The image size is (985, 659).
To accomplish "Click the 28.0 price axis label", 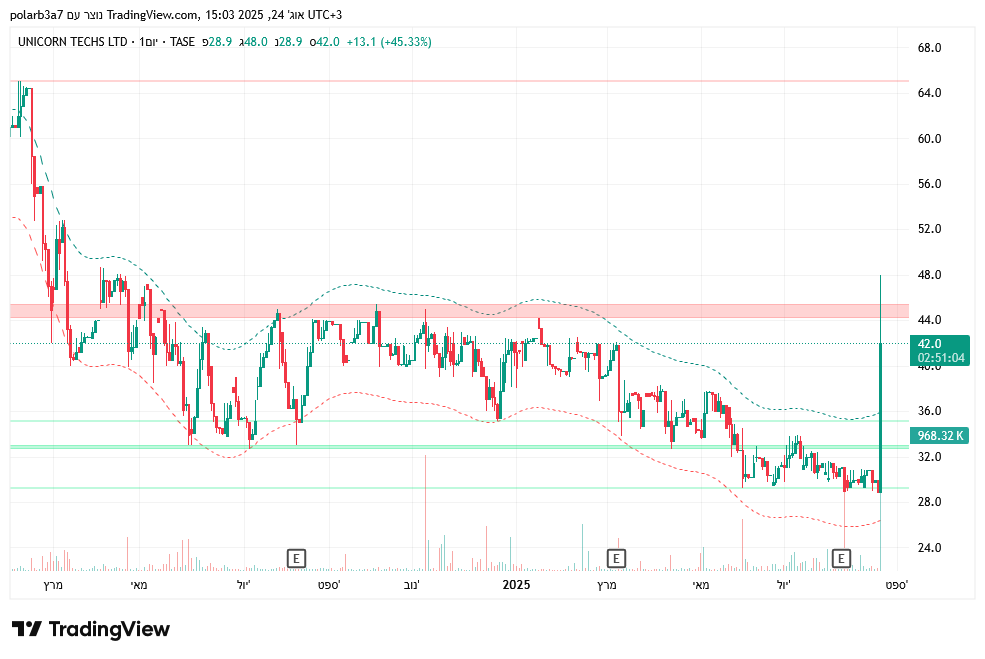I will tap(929, 501).
